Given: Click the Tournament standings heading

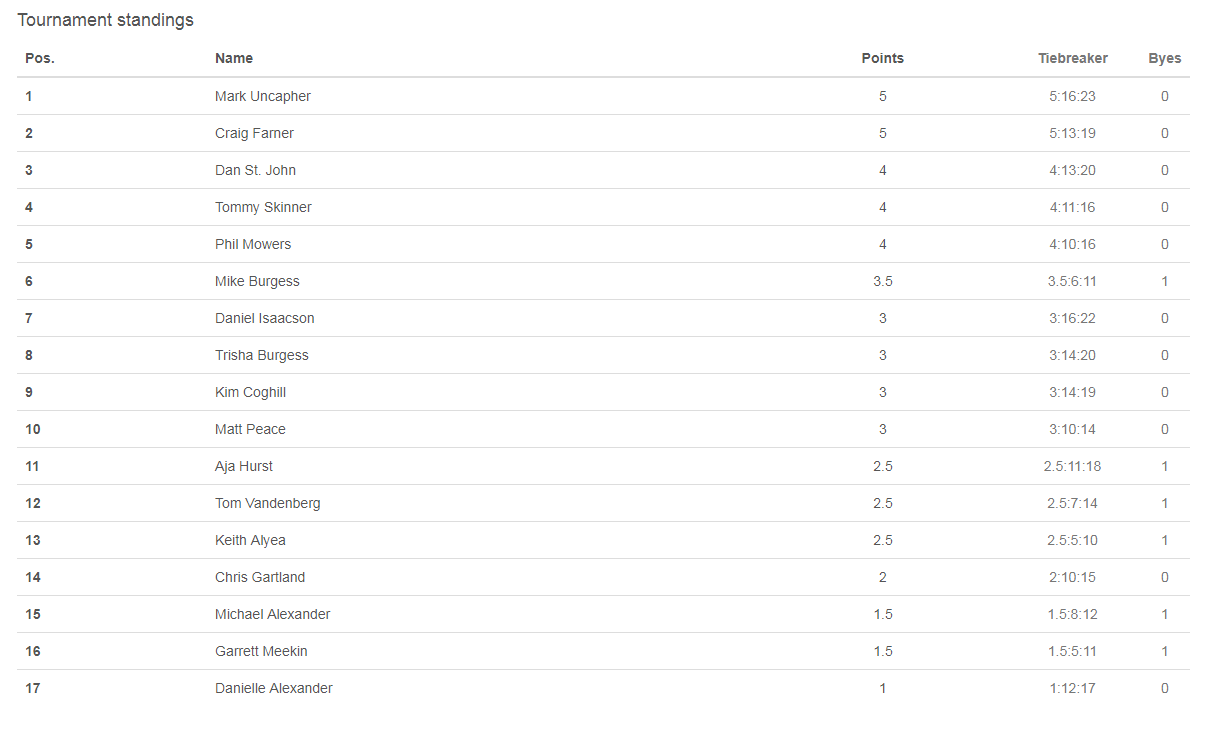Looking at the screenshot, I should (106, 20).
